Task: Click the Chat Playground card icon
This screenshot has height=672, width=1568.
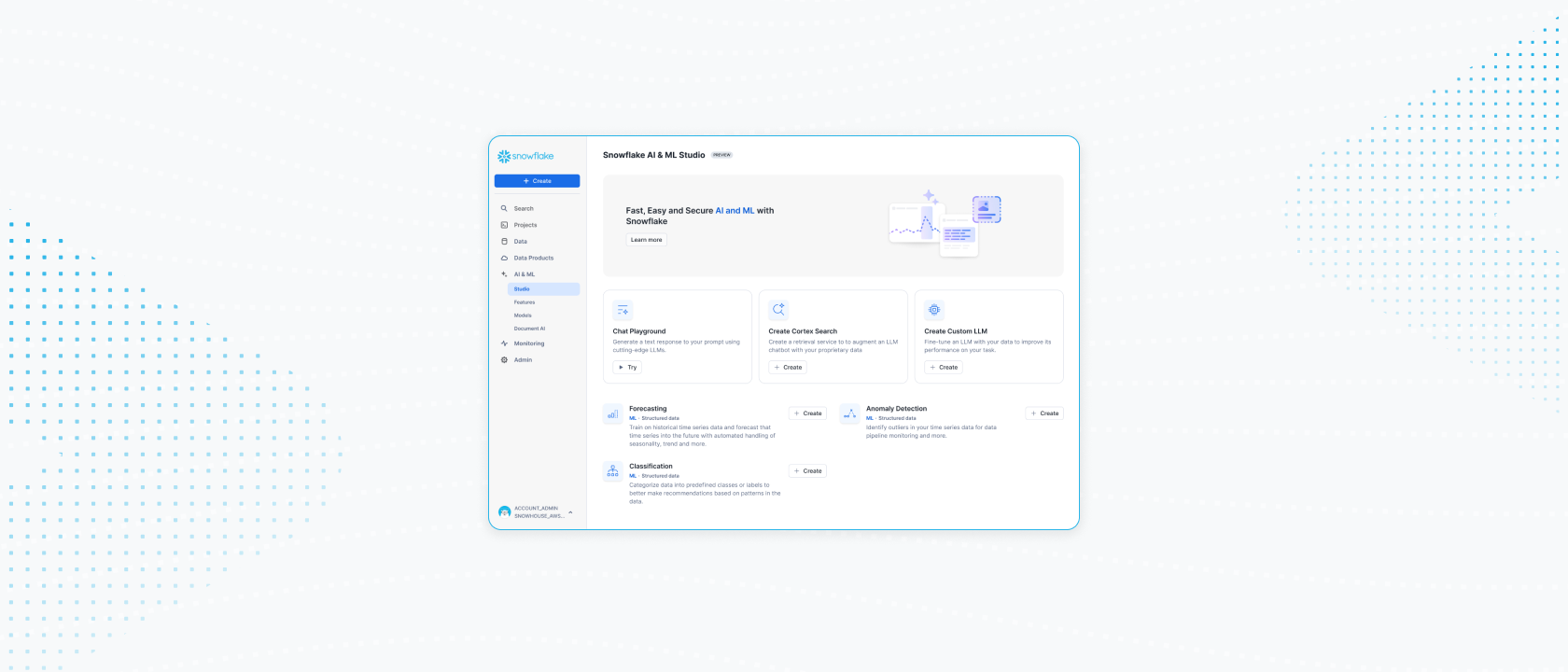Action: point(623,310)
